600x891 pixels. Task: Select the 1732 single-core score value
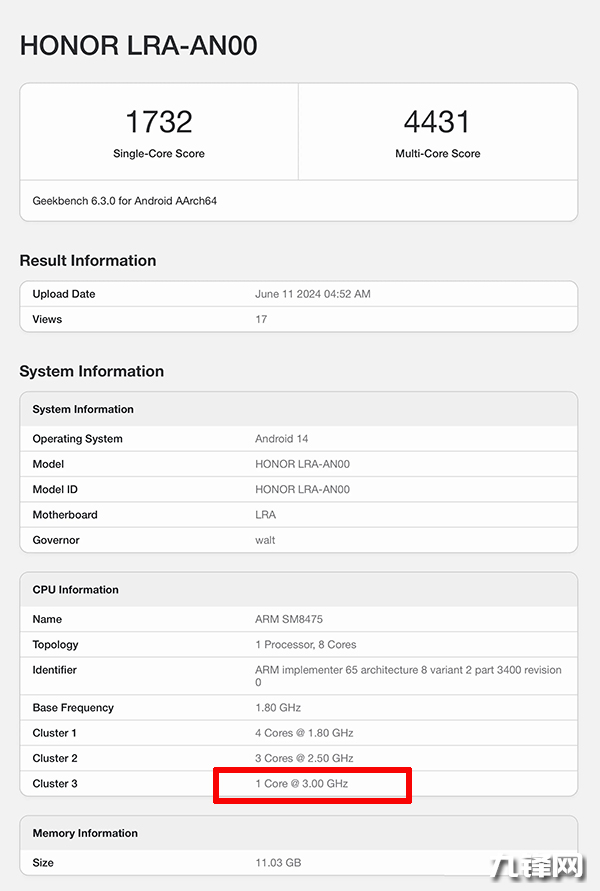[x=159, y=122]
